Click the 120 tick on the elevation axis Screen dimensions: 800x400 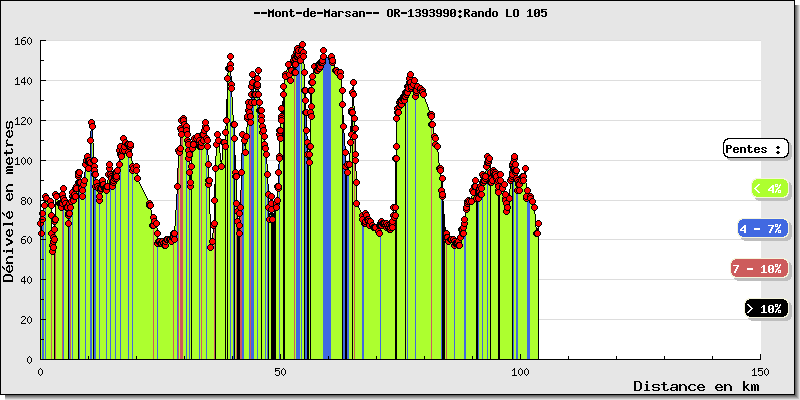[x=24, y=121]
